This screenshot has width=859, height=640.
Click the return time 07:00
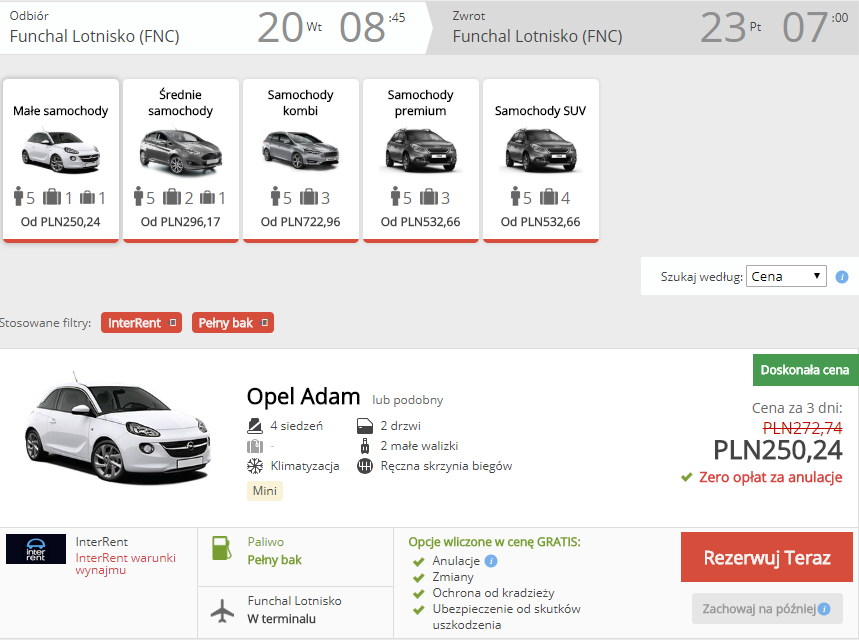[815, 27]
